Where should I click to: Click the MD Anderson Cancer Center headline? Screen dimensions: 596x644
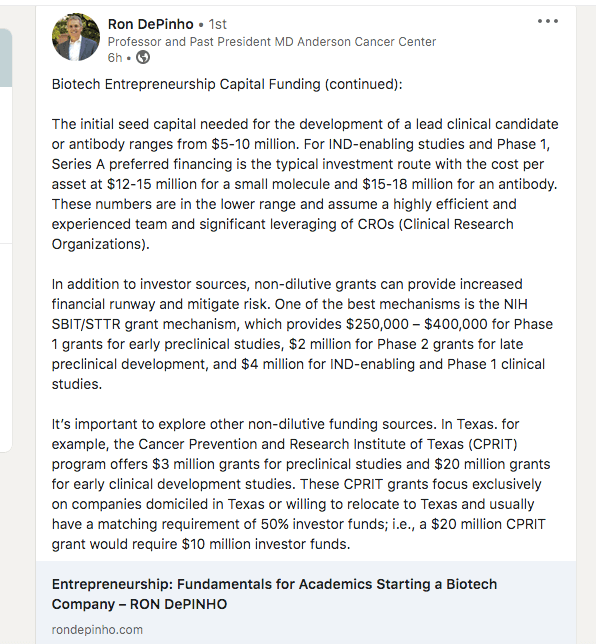point(272,42)
